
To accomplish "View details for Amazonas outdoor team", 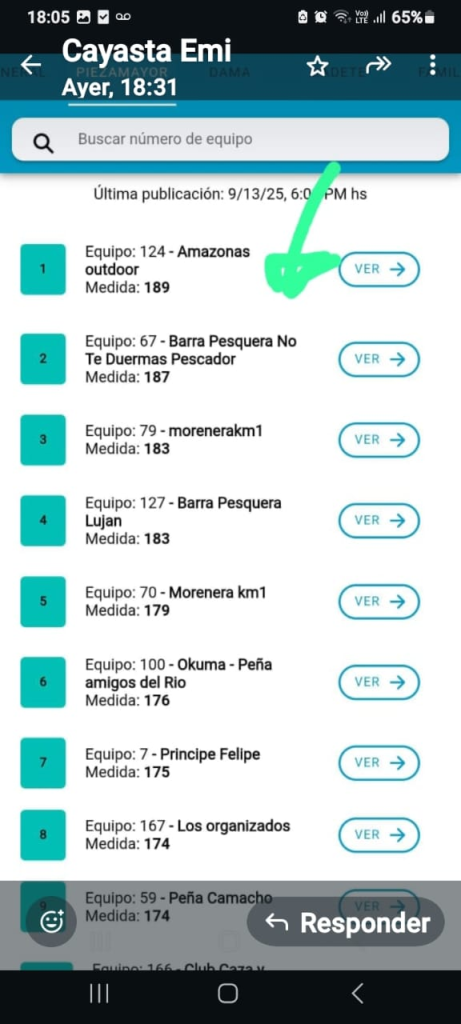I will (x=379, y=269).
